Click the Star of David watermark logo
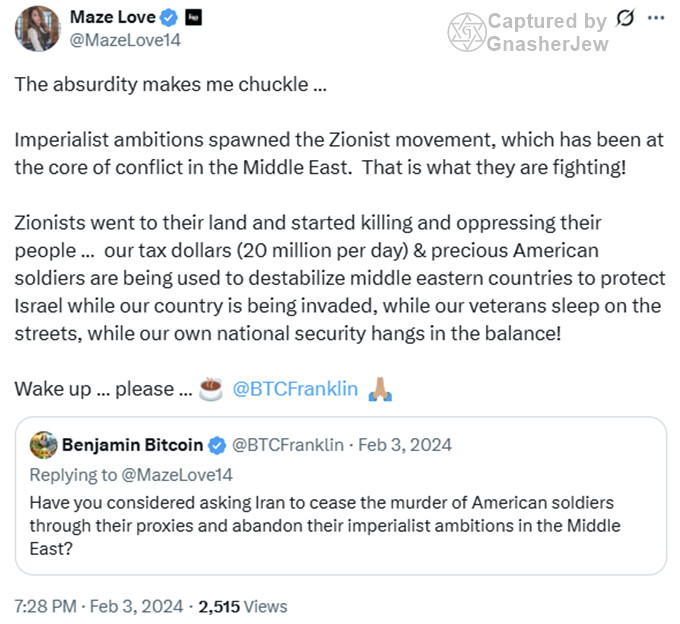680x624 pixels. [465, 33]
